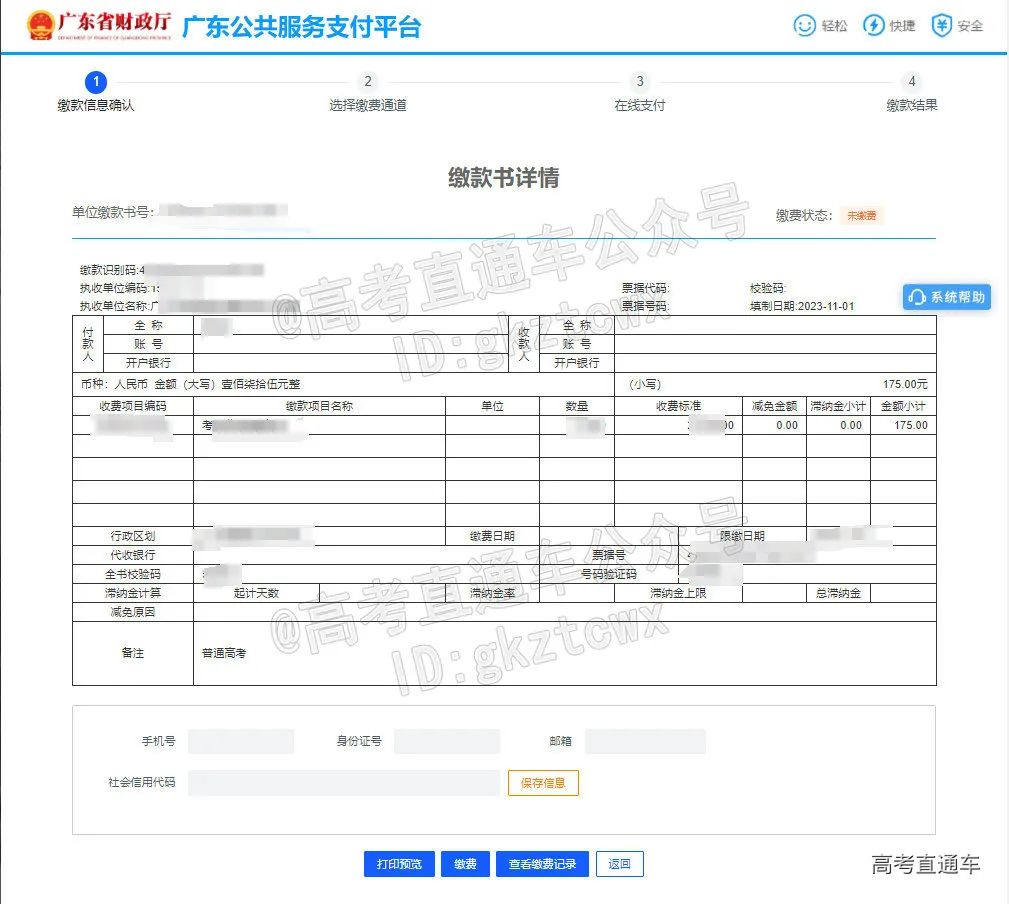Click the 返回 back button

pyautogui.click(x=619, y=864)
